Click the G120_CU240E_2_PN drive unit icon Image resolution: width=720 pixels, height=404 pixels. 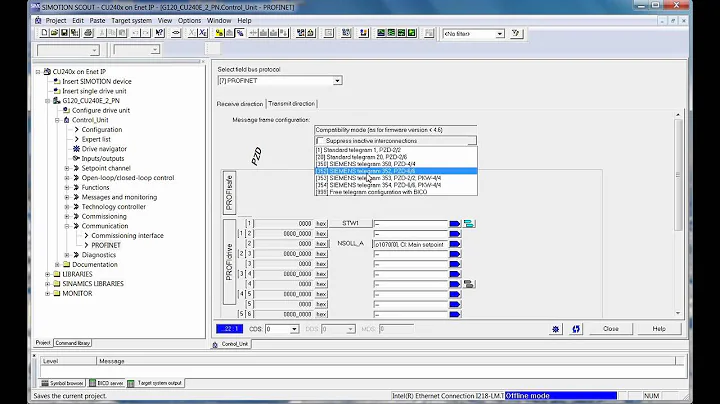pyautogui.click(x=57, y=101)
